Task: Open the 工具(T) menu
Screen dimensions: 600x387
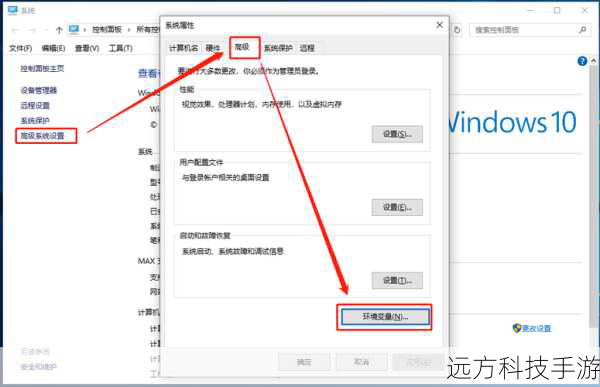Action: click(121, 48)
